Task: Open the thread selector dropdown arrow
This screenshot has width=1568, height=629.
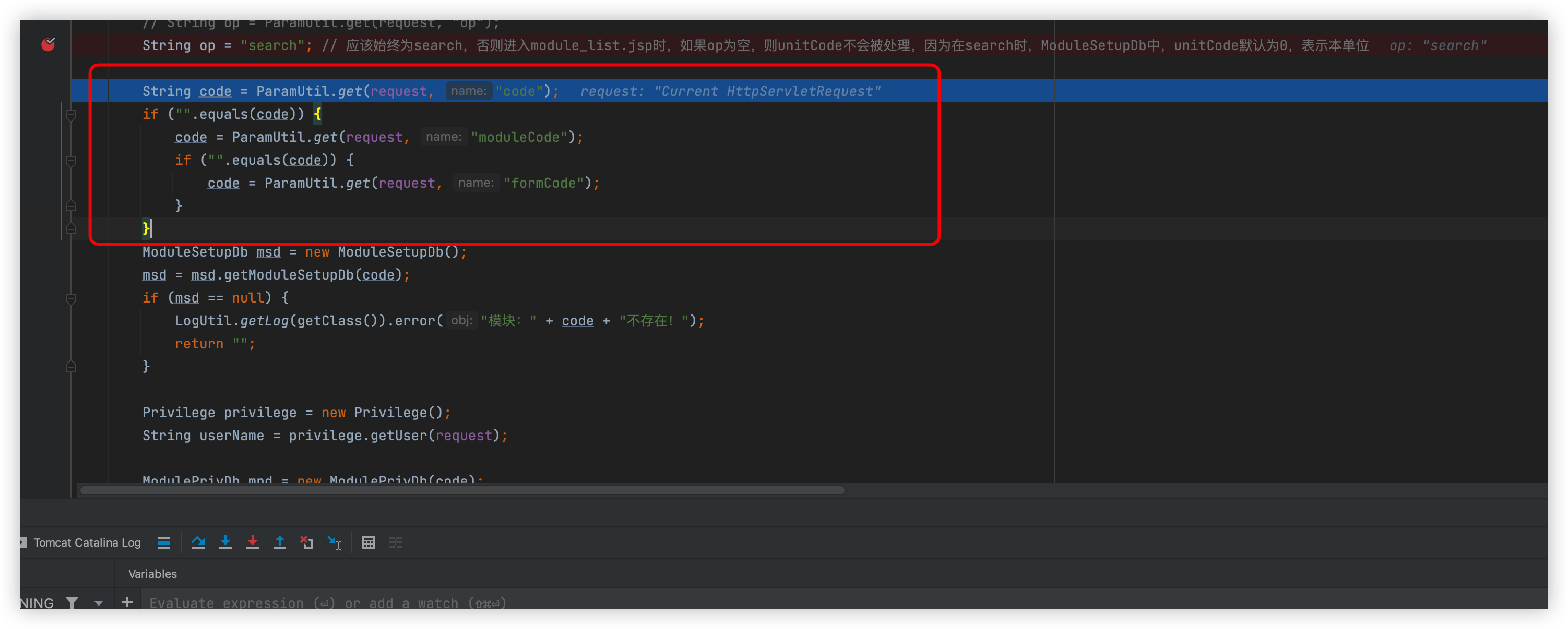Action: tap(98, 603)
